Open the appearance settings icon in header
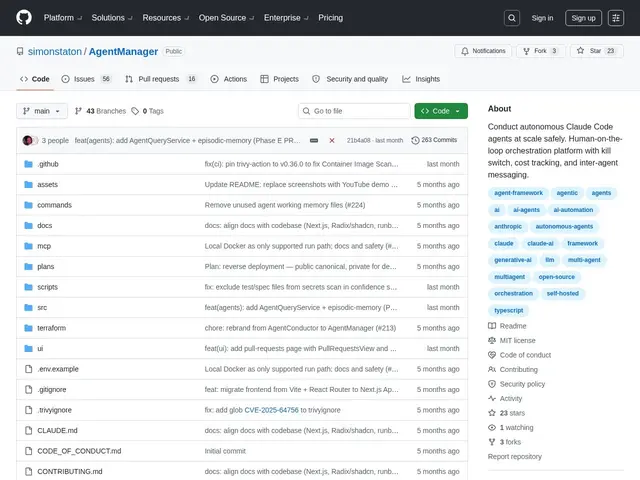The width and height of the screenshot is (640, 480). click(616, 18)
